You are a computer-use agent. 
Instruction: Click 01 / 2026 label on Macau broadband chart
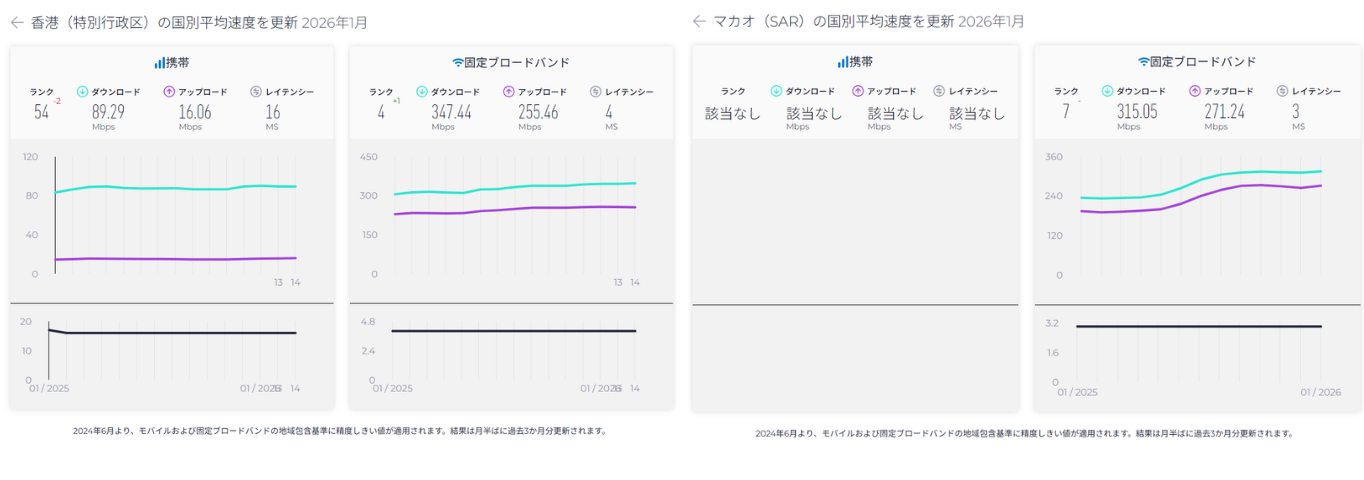(1320, 392)
